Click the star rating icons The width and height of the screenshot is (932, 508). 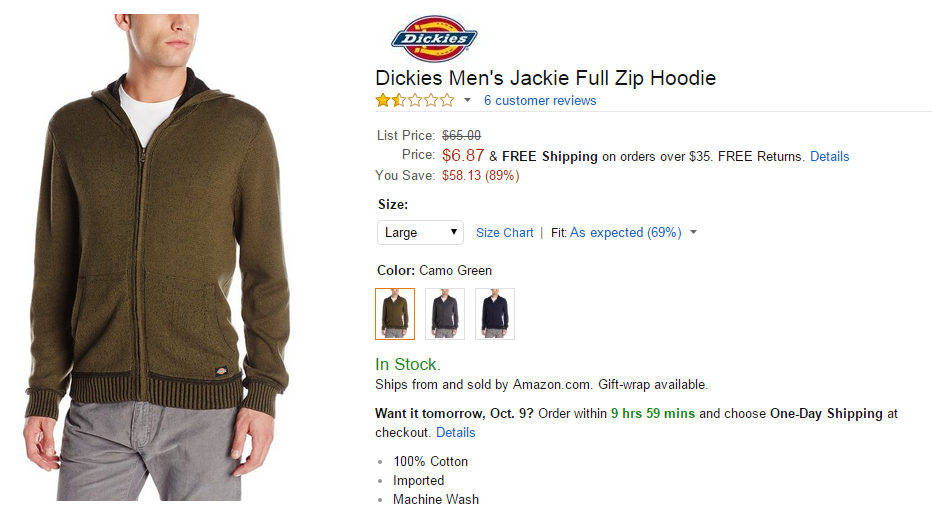tap(415, 100)
